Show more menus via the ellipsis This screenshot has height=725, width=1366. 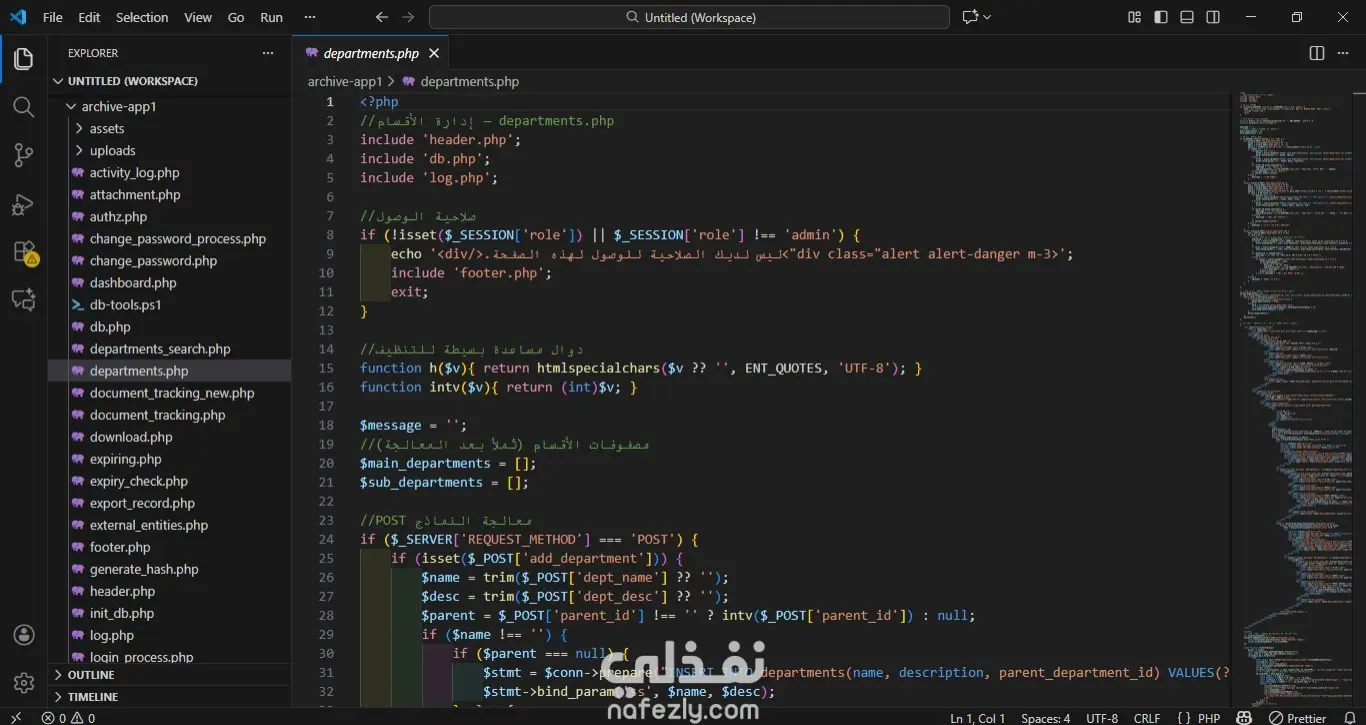pyautogui.click(x=309, y=17)
